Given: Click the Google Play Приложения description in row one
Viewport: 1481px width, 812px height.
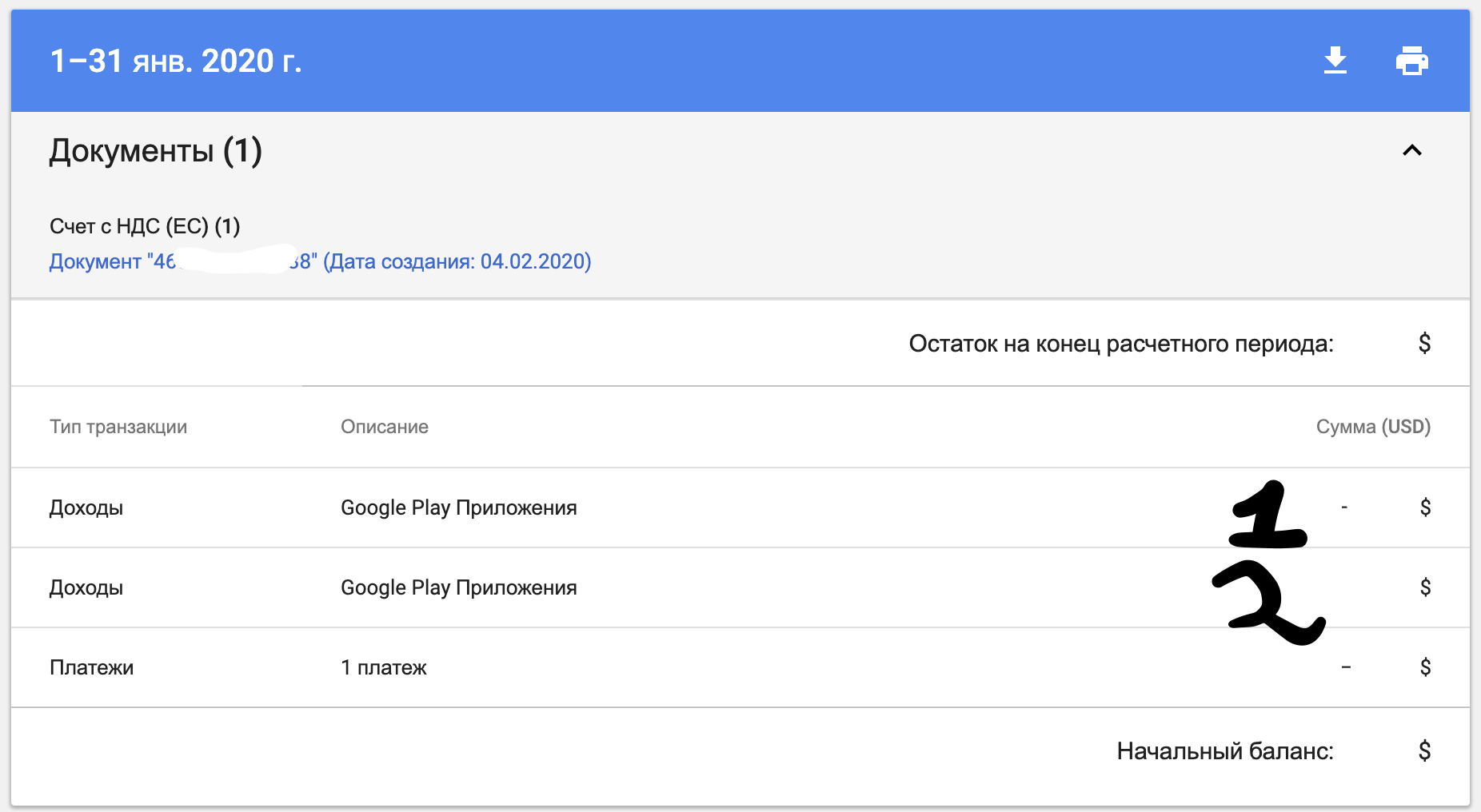Looking at the screenshot, I should (x=459, y=507).
